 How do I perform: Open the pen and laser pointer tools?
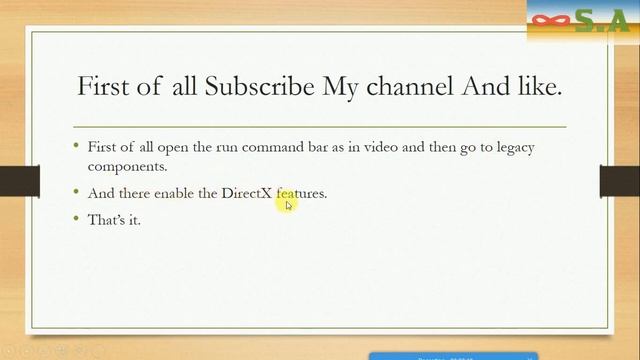[x=44, y=350]
